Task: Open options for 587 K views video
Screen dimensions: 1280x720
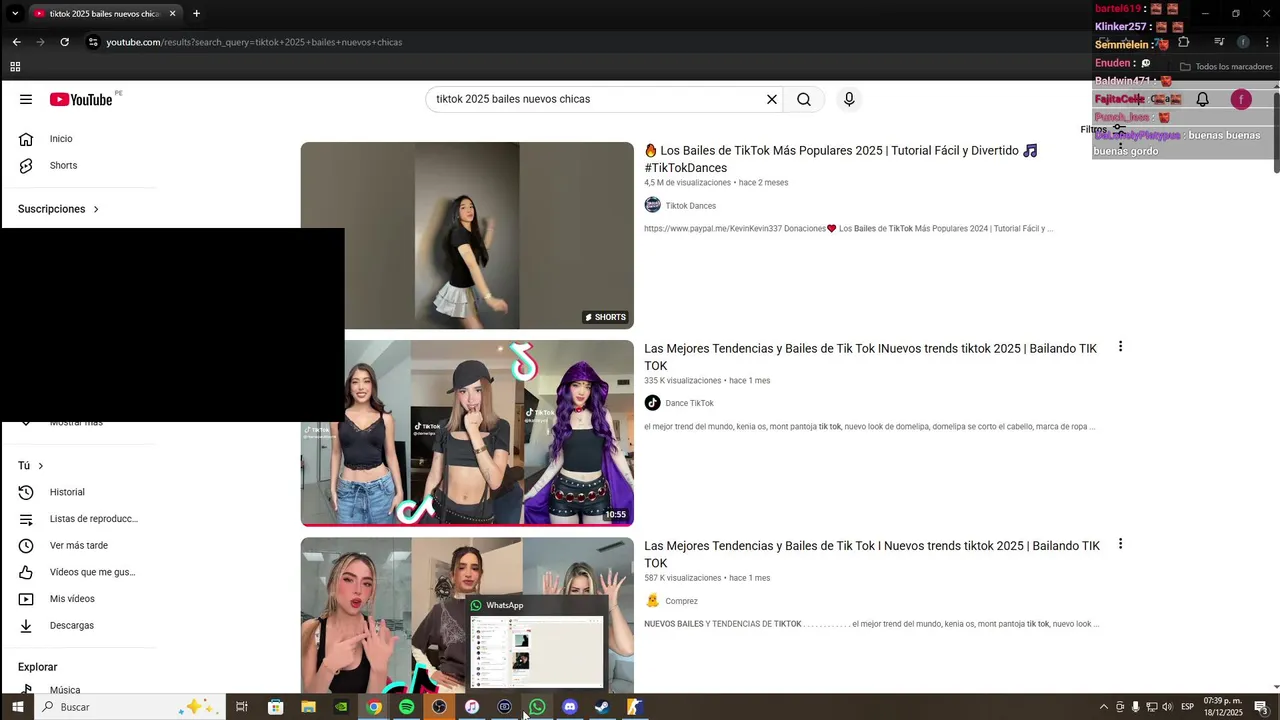Action: [1120, 545]
